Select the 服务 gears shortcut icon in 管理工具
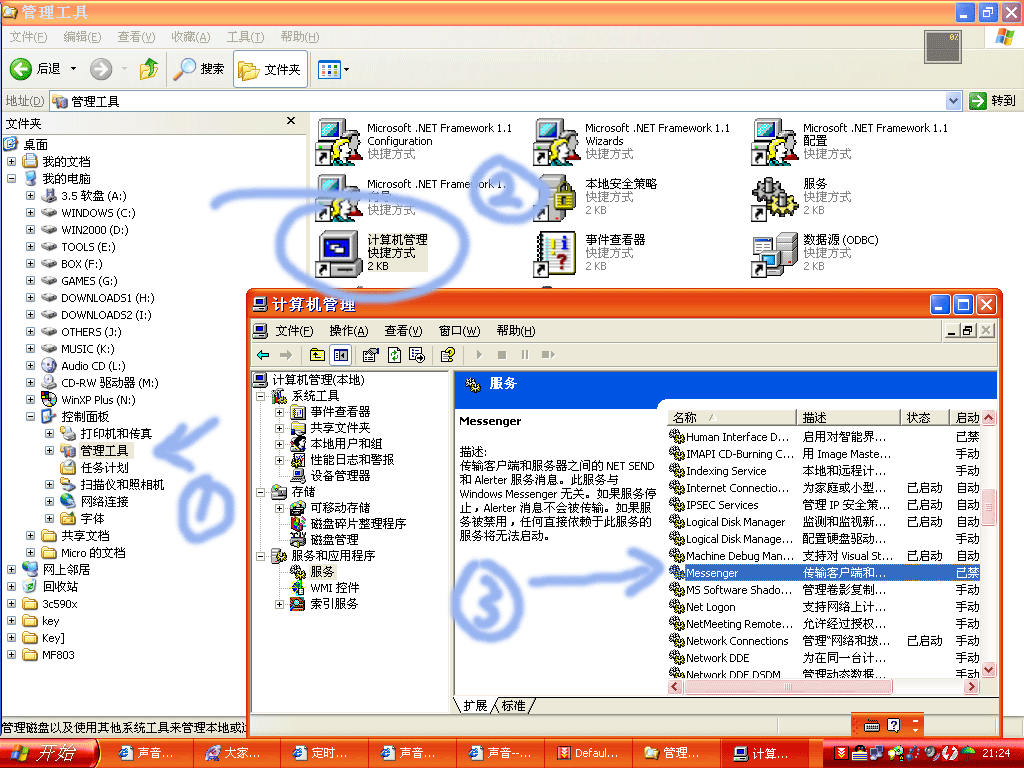Image resolution: width=1024 pixels, height=768 pixels. (774, 197)
